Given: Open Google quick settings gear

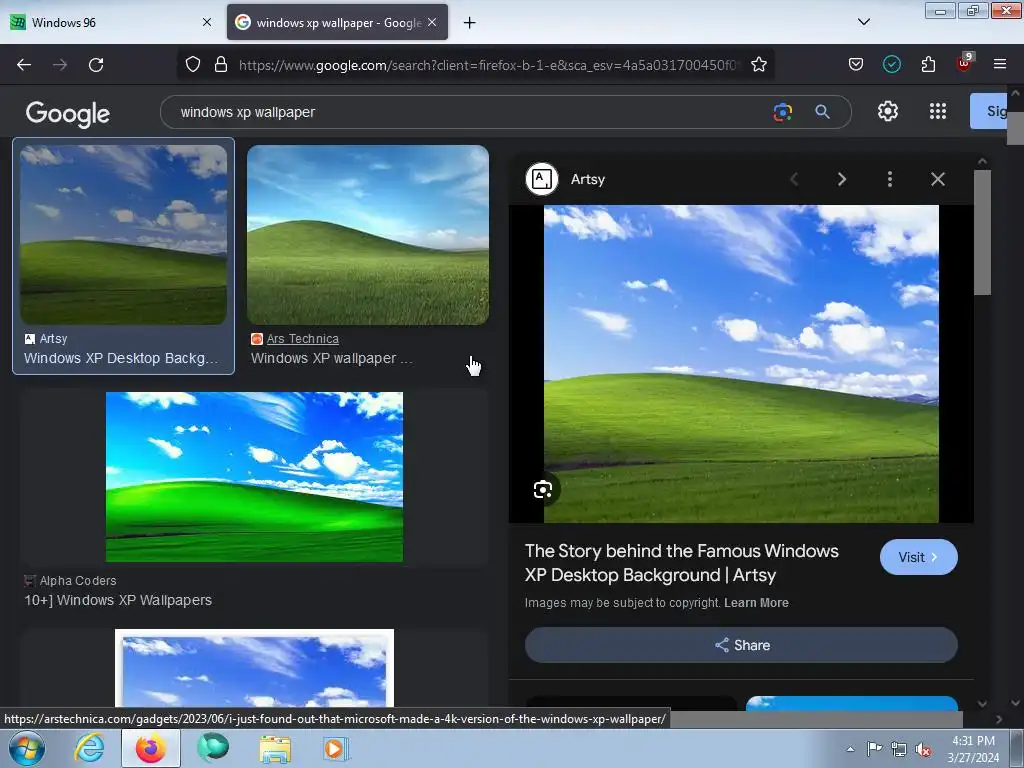Looking at the screenshot, I should tap(888, 111).
